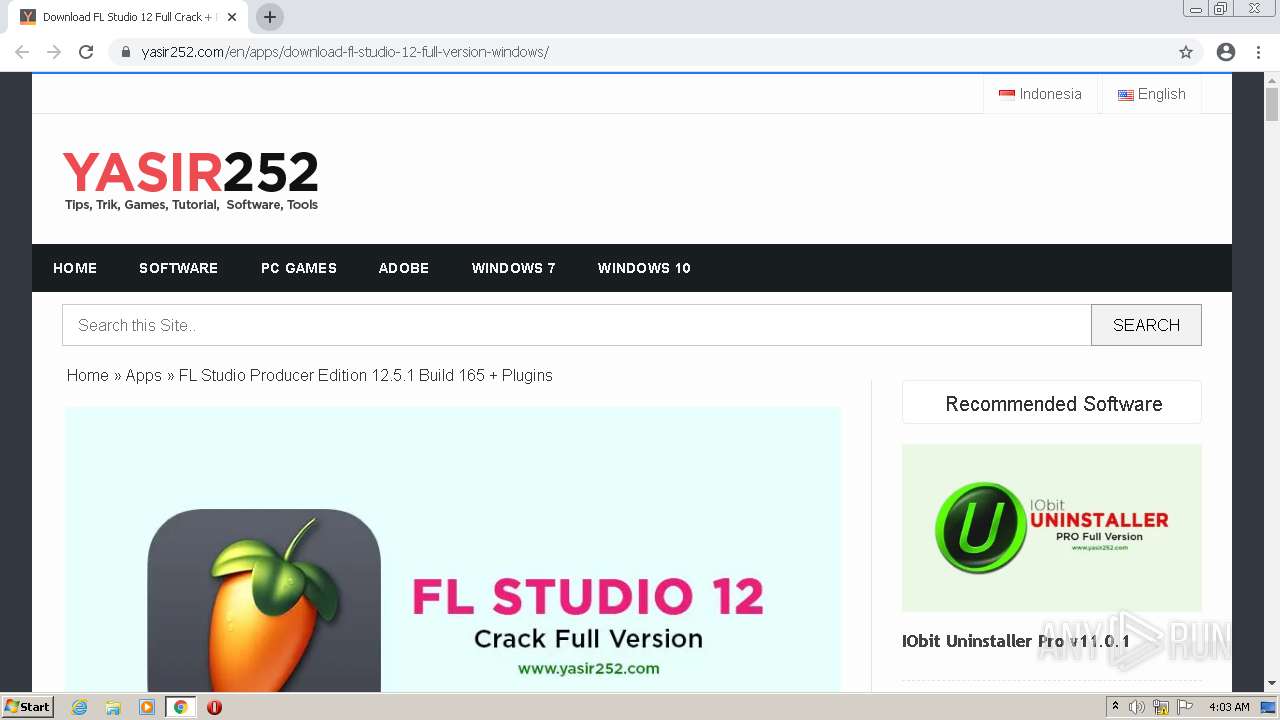
Task: Switch site language to Indonesia
Action: click(1041, 94)
